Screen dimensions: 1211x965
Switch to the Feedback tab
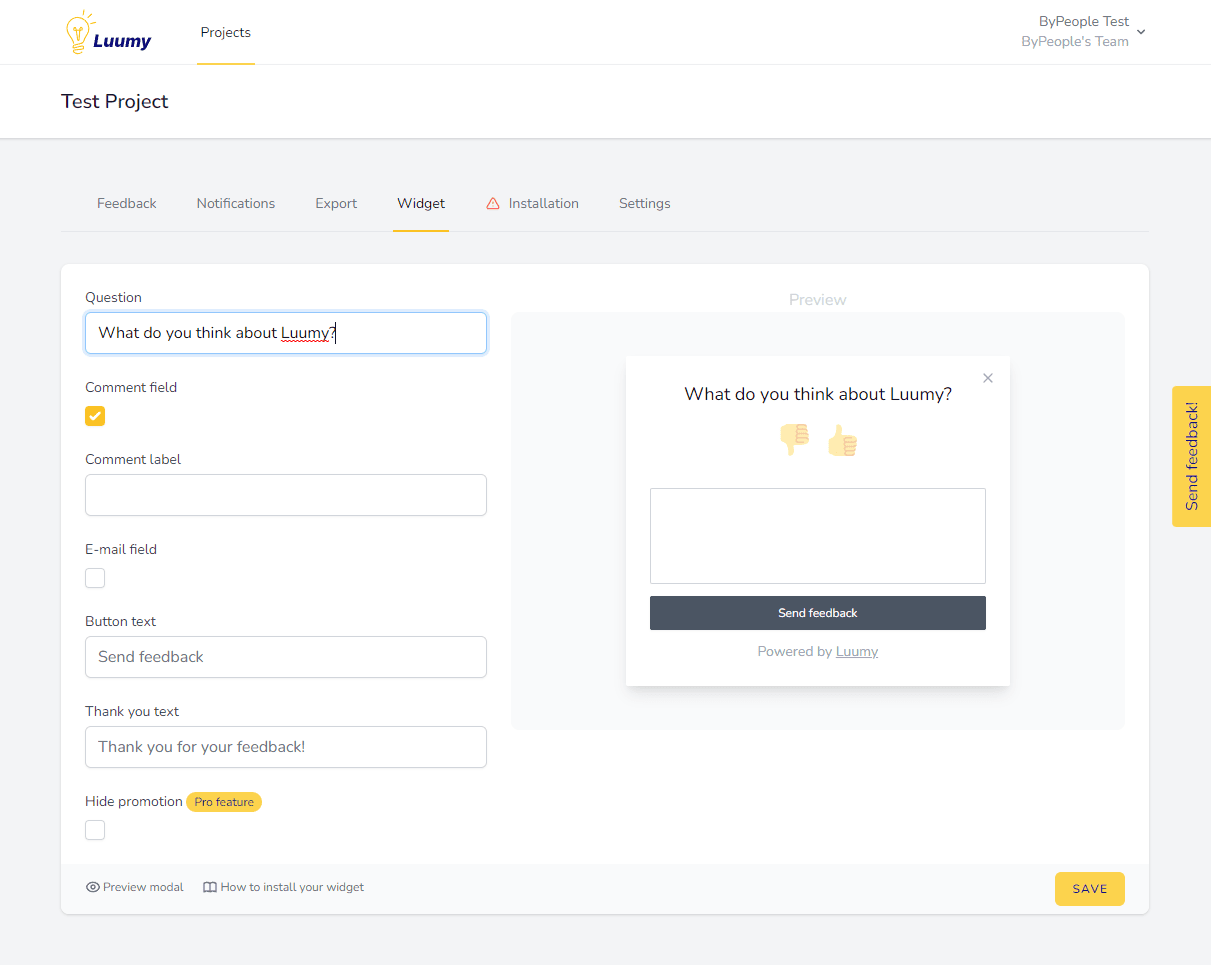pos(127,204)
